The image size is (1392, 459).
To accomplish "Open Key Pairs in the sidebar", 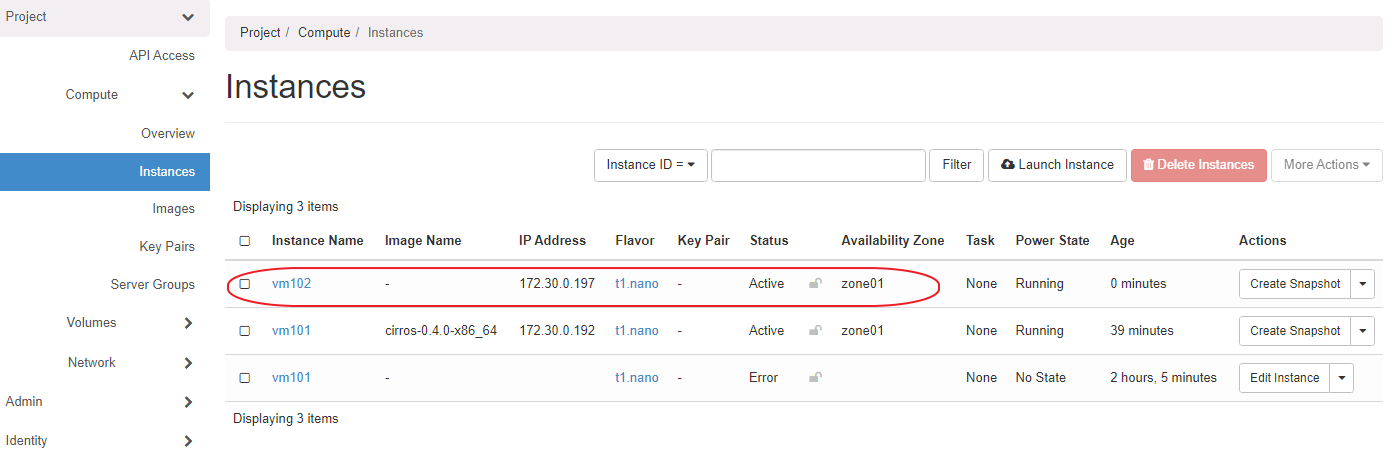I will coord(167,247).
